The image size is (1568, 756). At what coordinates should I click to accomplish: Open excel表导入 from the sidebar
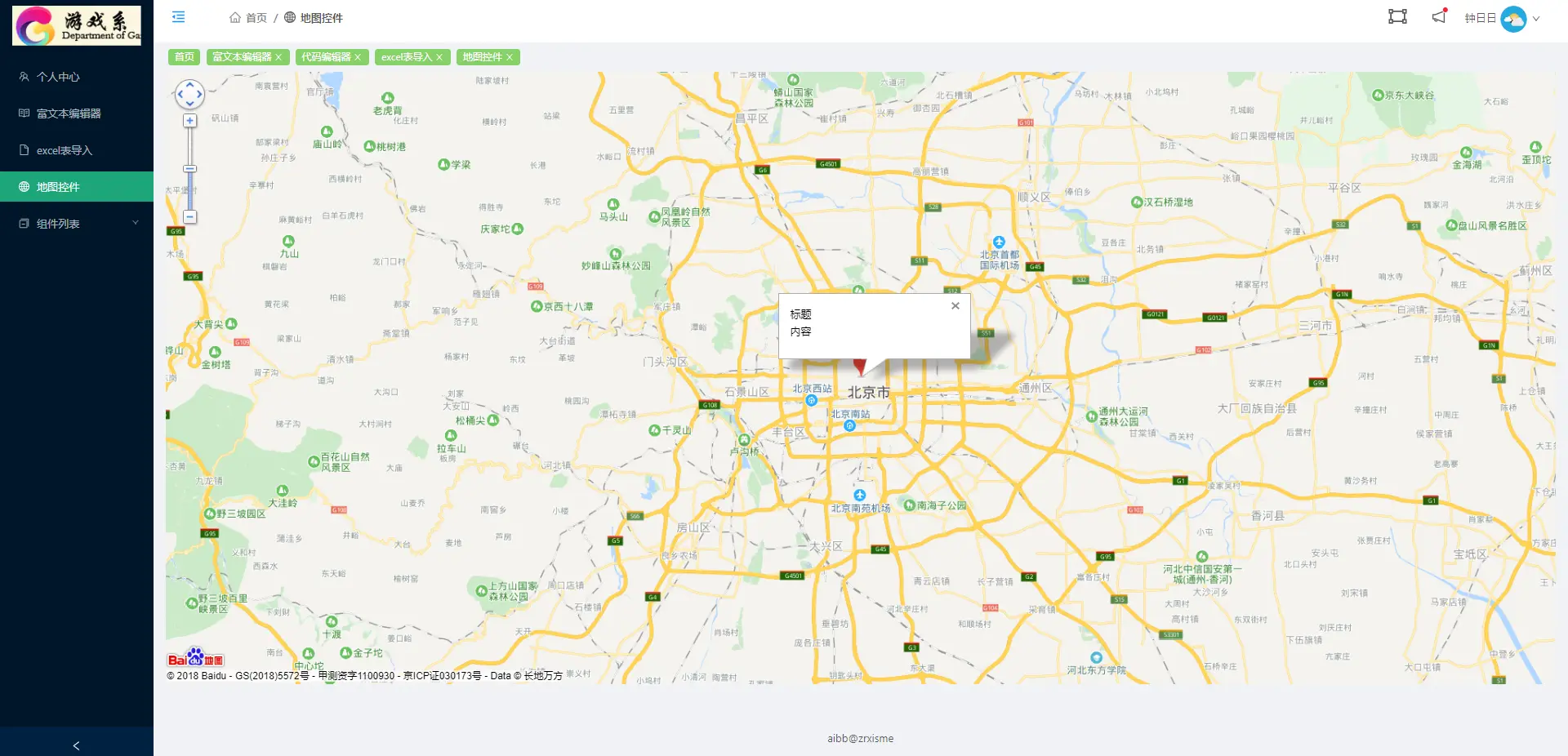point(64,150)
